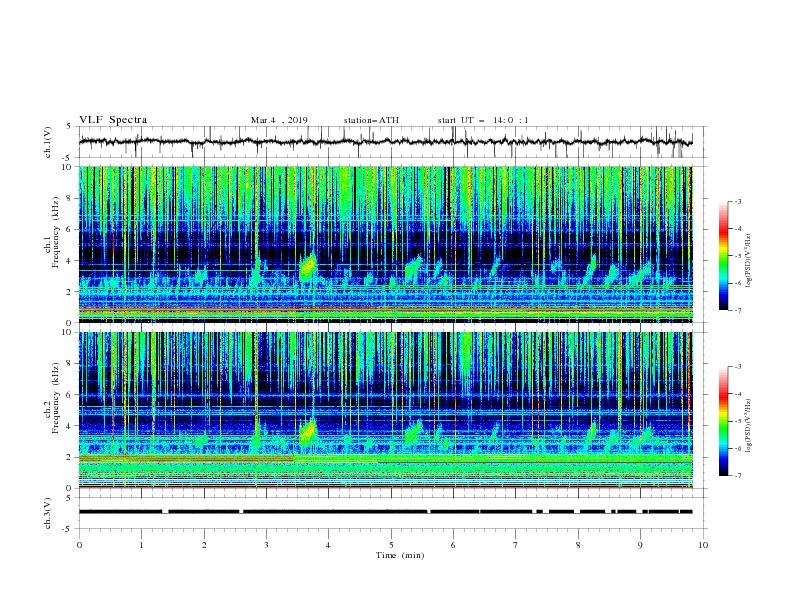Viewport: 792px width, 612px height.
Task: Click the ch.1 voltage waveform trace
Action: click(x=385, y=142)
